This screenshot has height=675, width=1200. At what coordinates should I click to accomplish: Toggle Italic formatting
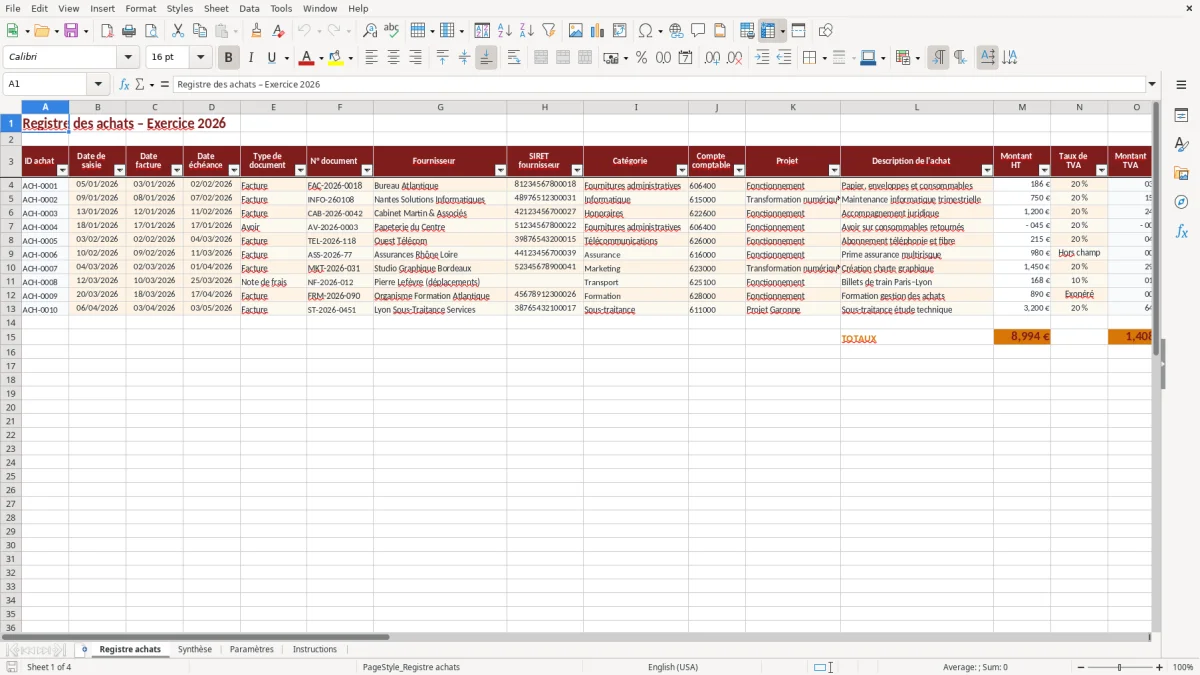coord(250,58)
